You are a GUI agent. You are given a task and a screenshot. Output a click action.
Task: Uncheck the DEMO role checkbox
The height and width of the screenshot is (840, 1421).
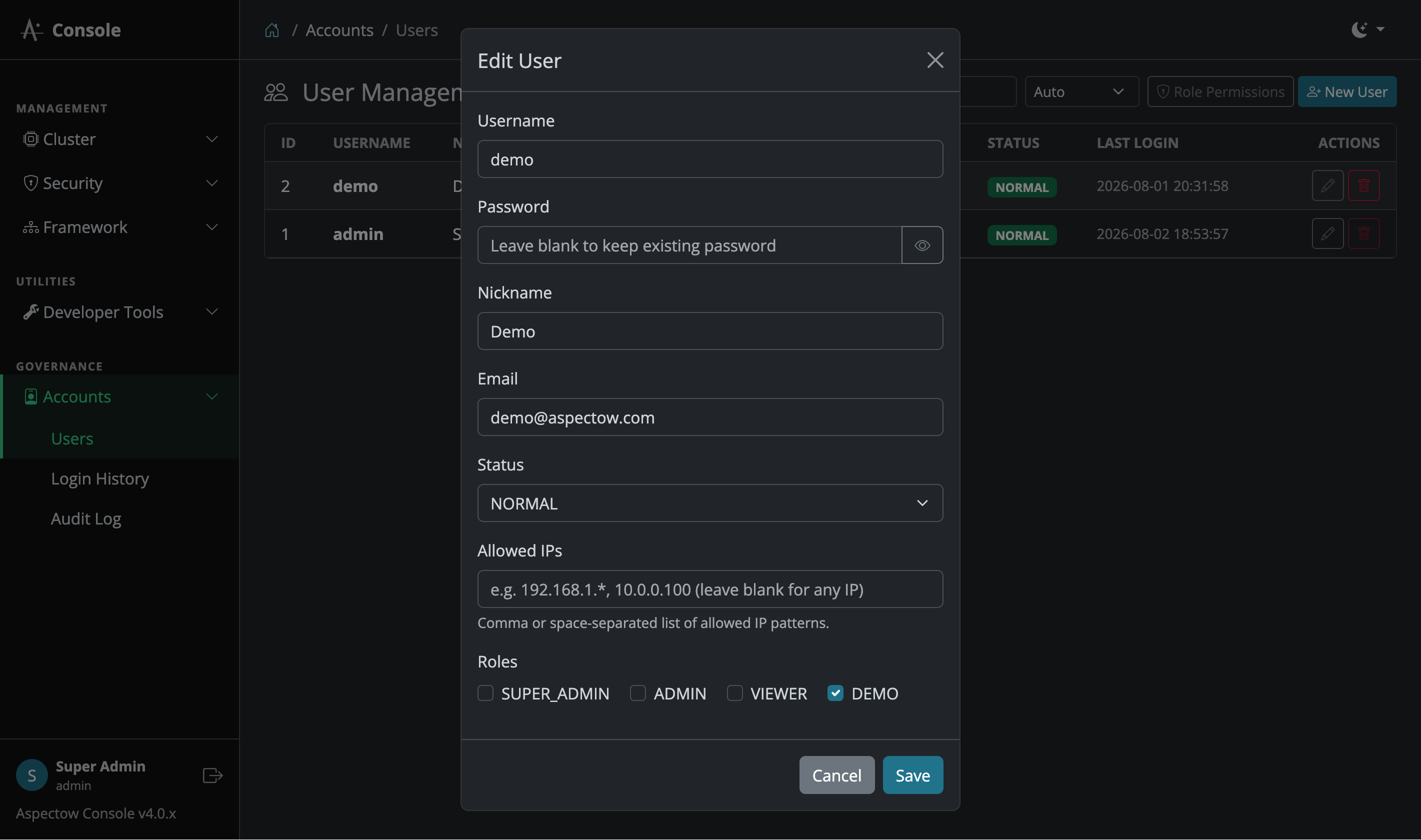835,693
